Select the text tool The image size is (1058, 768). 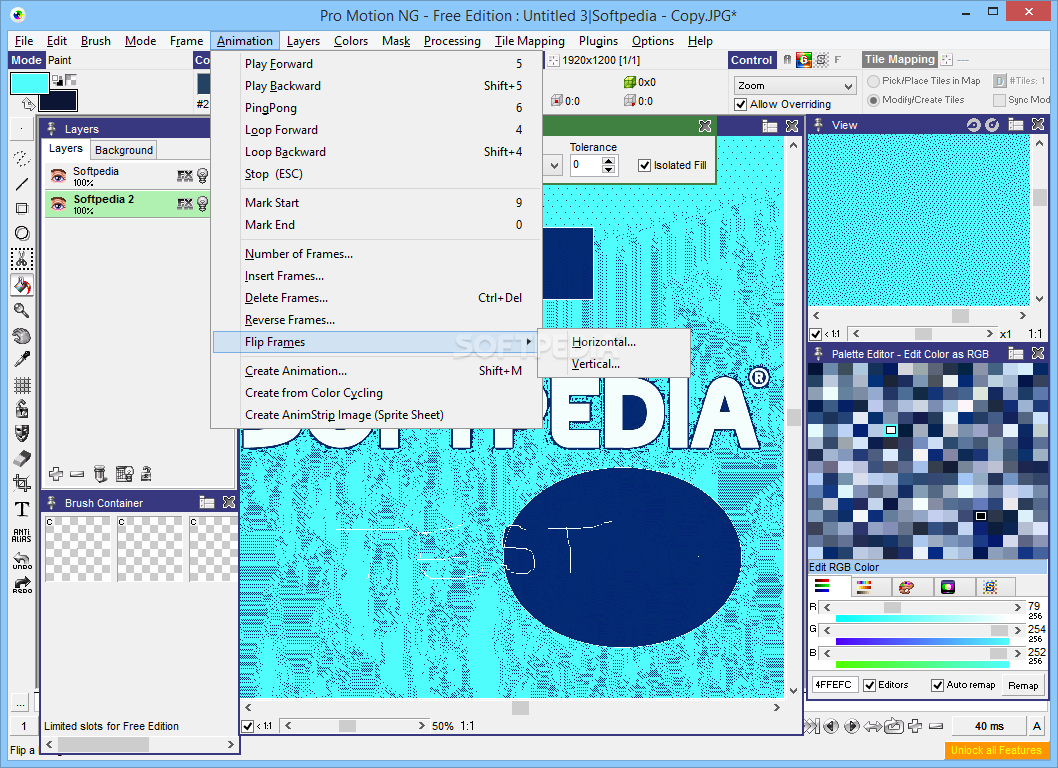click(22, 509)
